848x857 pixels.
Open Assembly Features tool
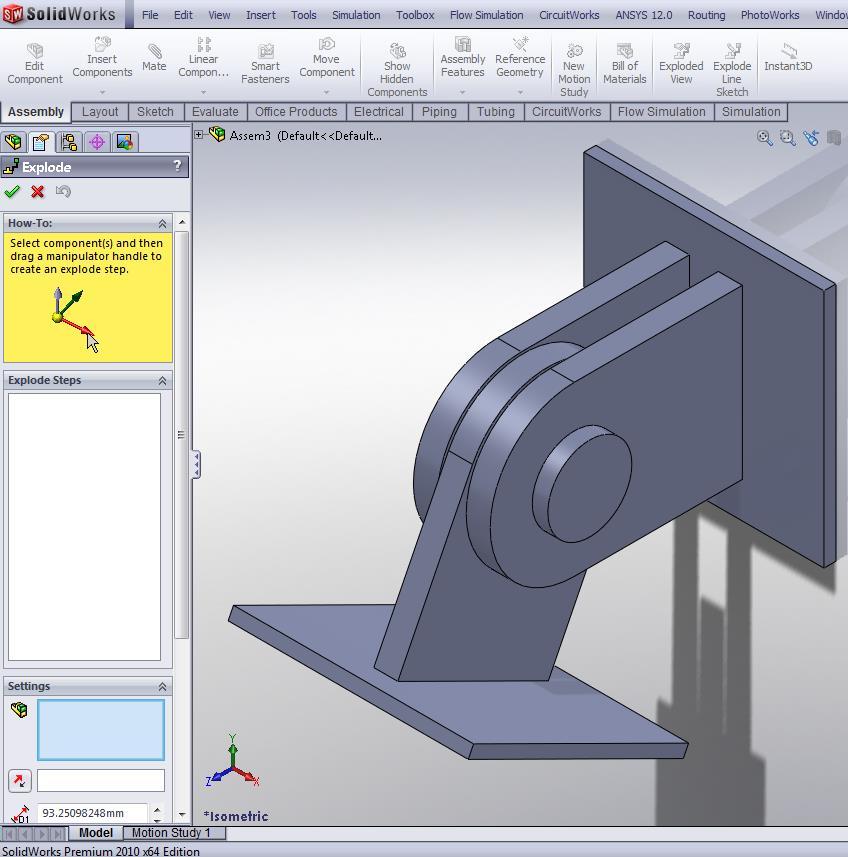[463, 57]
